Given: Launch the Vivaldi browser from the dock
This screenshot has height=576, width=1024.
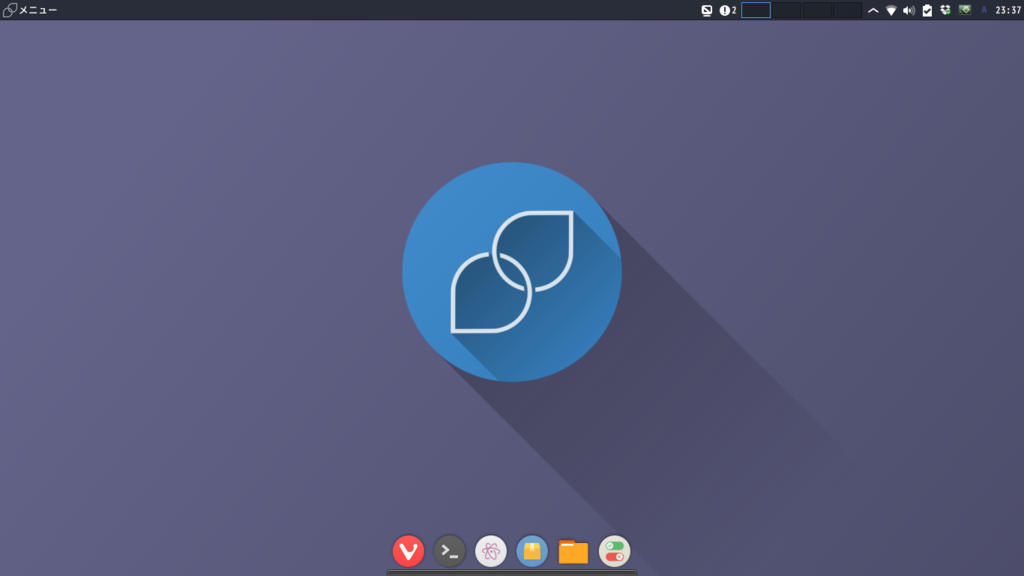Looking at the screenshot, I should click(x=408, y=551).
